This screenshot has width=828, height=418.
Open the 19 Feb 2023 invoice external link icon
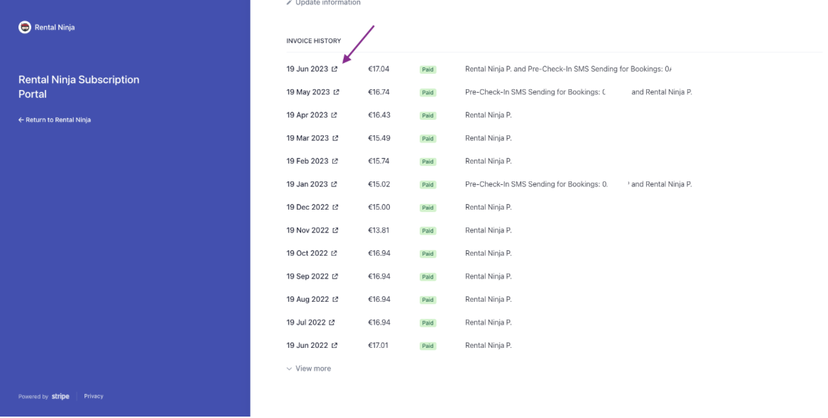(x=334, y=161)
